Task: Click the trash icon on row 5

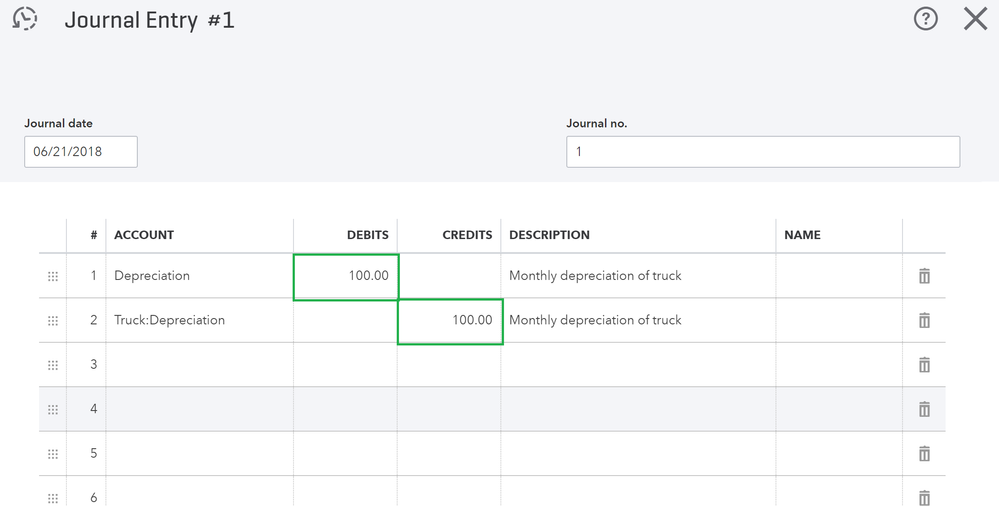Action: coord(924,454)
